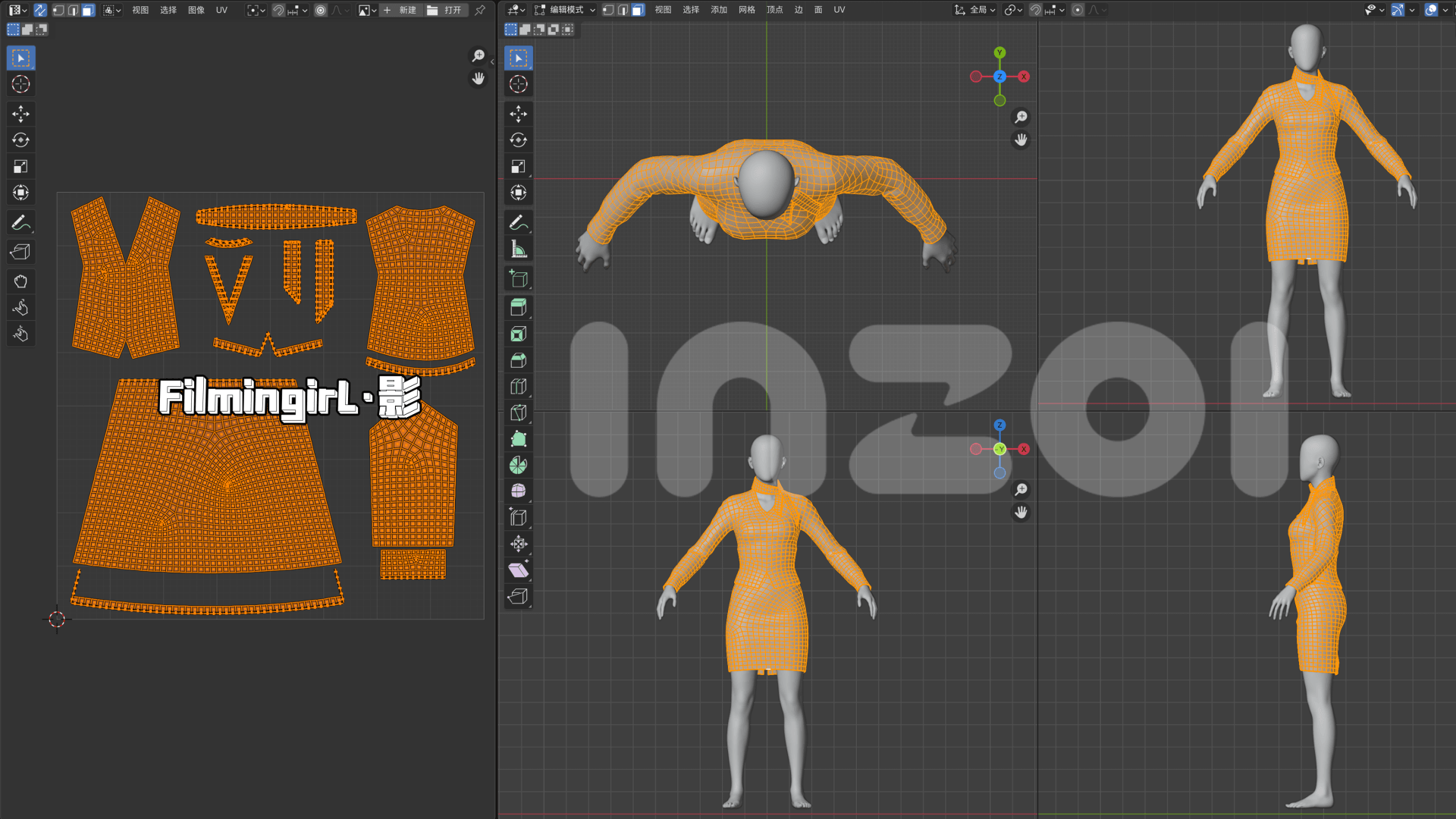The image size is (1456, 819).
Task: Click the 打开 open image button
Action: point(445,10)
